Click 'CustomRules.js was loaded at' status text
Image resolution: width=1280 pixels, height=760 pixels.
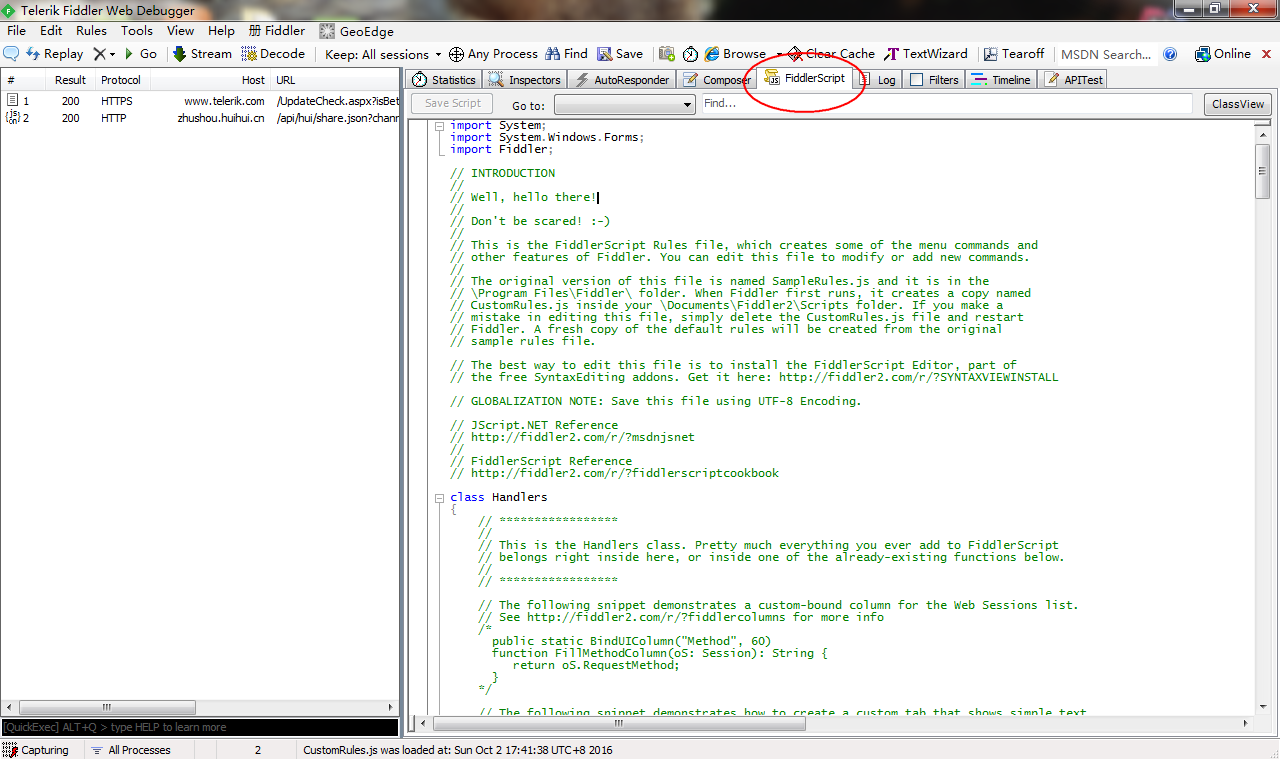(458, 750)
